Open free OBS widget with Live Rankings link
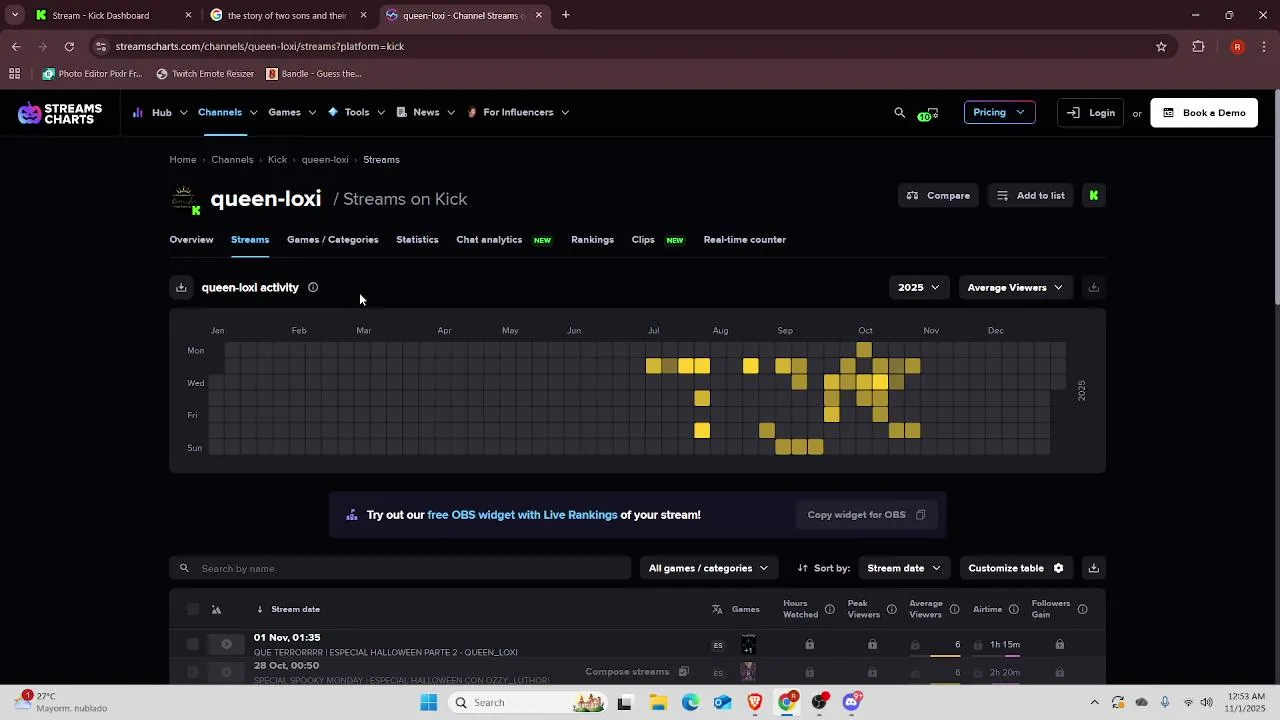1280x720 pixels. [522, 515]
